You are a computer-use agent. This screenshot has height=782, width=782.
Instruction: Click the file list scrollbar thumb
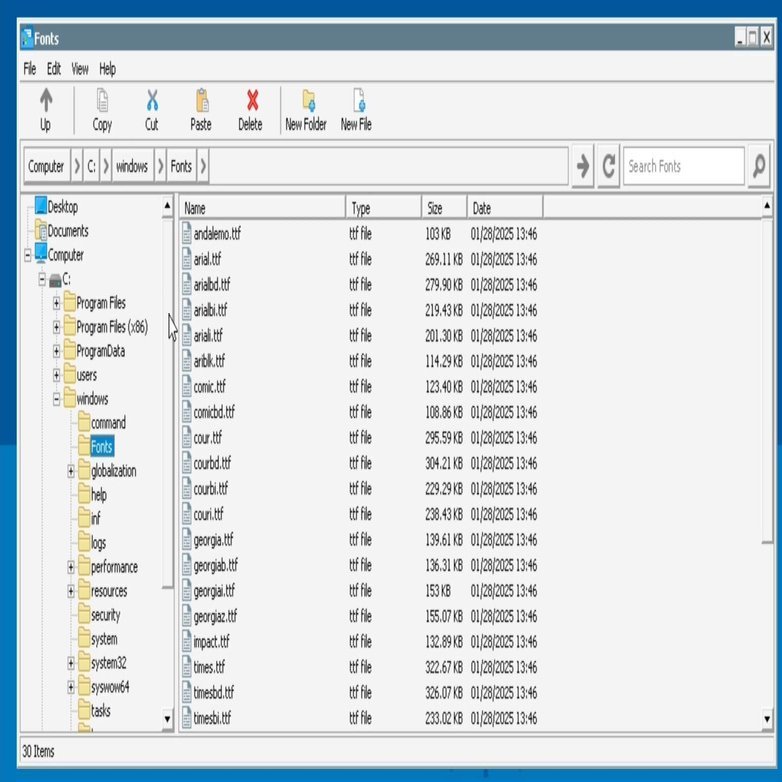point(767,382)
